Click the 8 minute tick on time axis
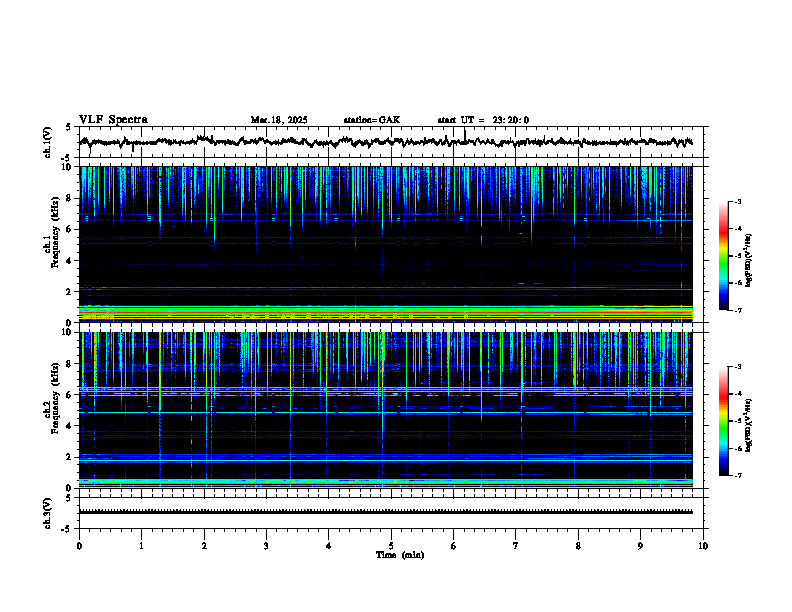 pos(578,546)
